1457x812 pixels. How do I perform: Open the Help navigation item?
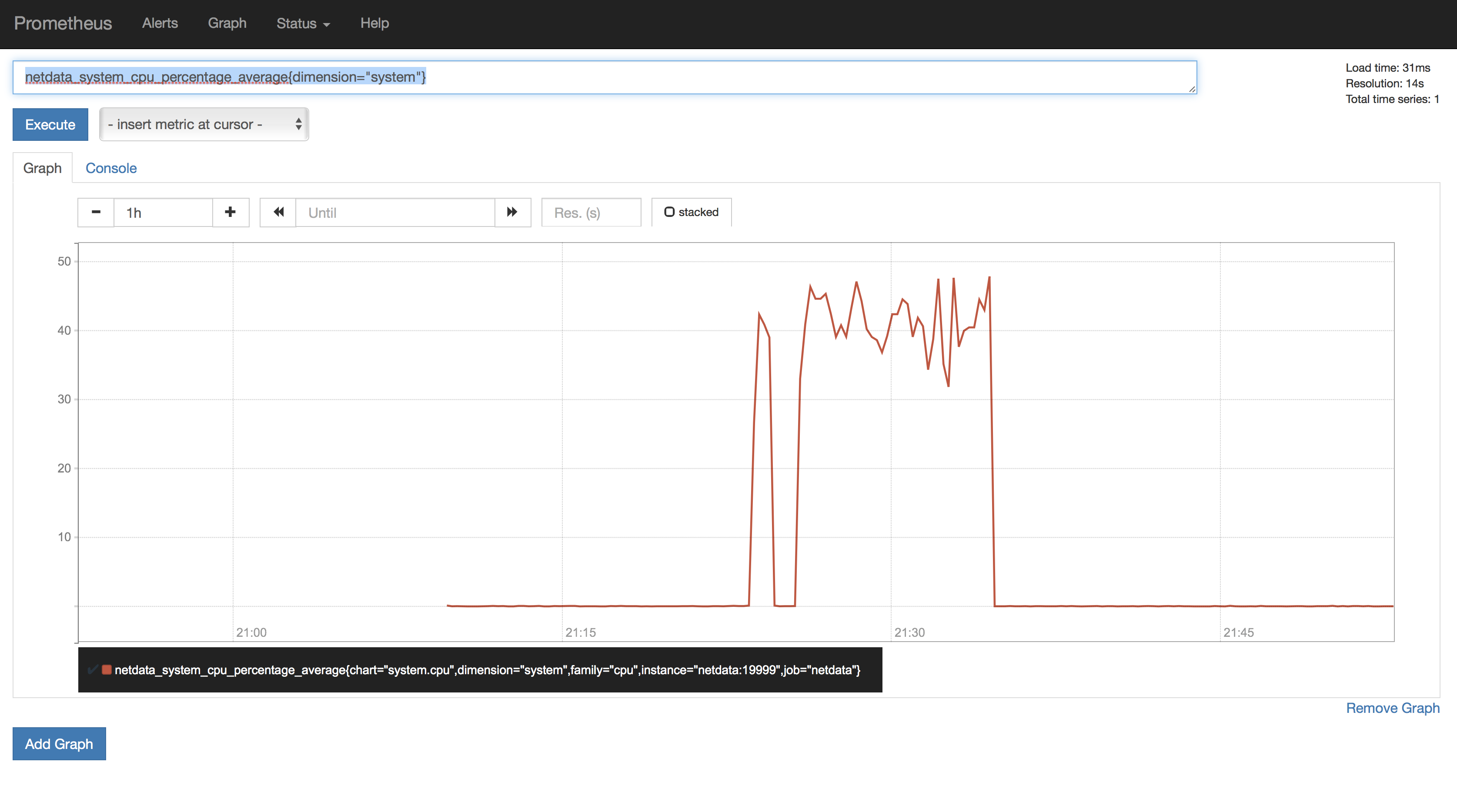(374, 23)
